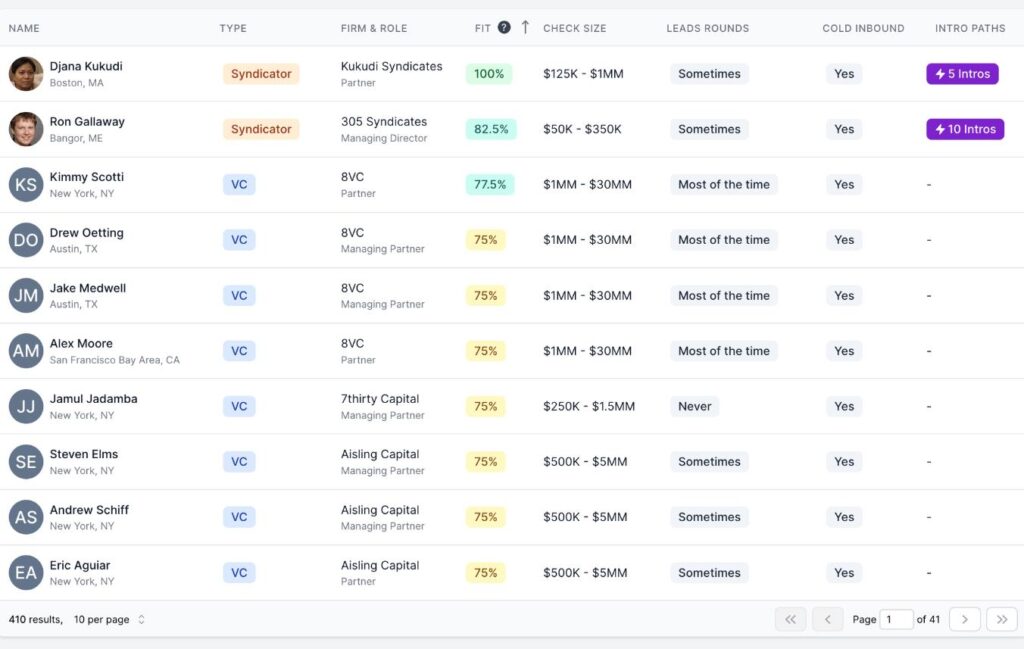Click the stepper beside 10 per page
The image size is (1024, 649).
click(x=139, y=619)
